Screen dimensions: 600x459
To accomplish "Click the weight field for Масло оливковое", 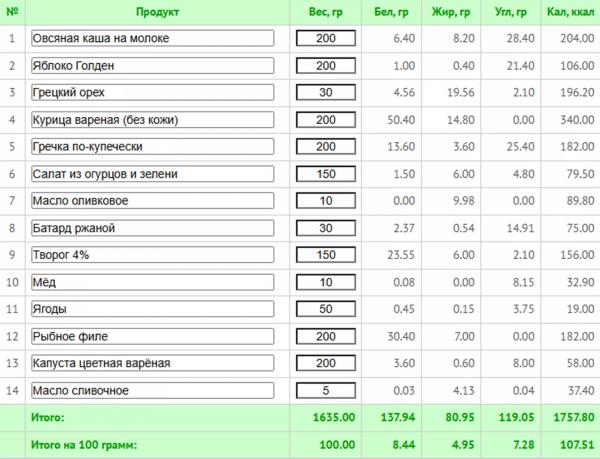I will pyautogui.click(x=325, y=201).
